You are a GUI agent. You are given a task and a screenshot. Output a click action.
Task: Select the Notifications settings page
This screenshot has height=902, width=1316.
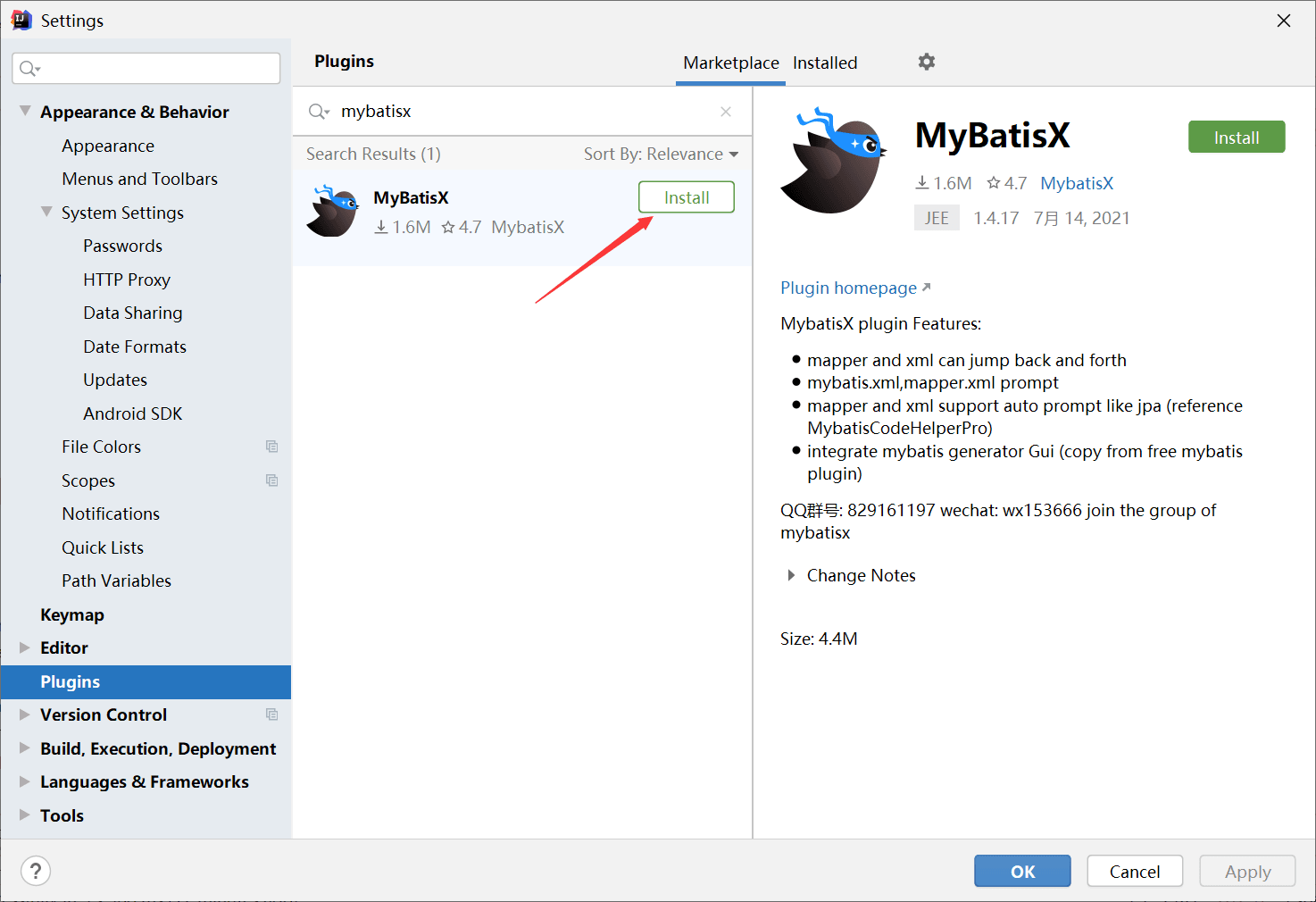point(111,514)
